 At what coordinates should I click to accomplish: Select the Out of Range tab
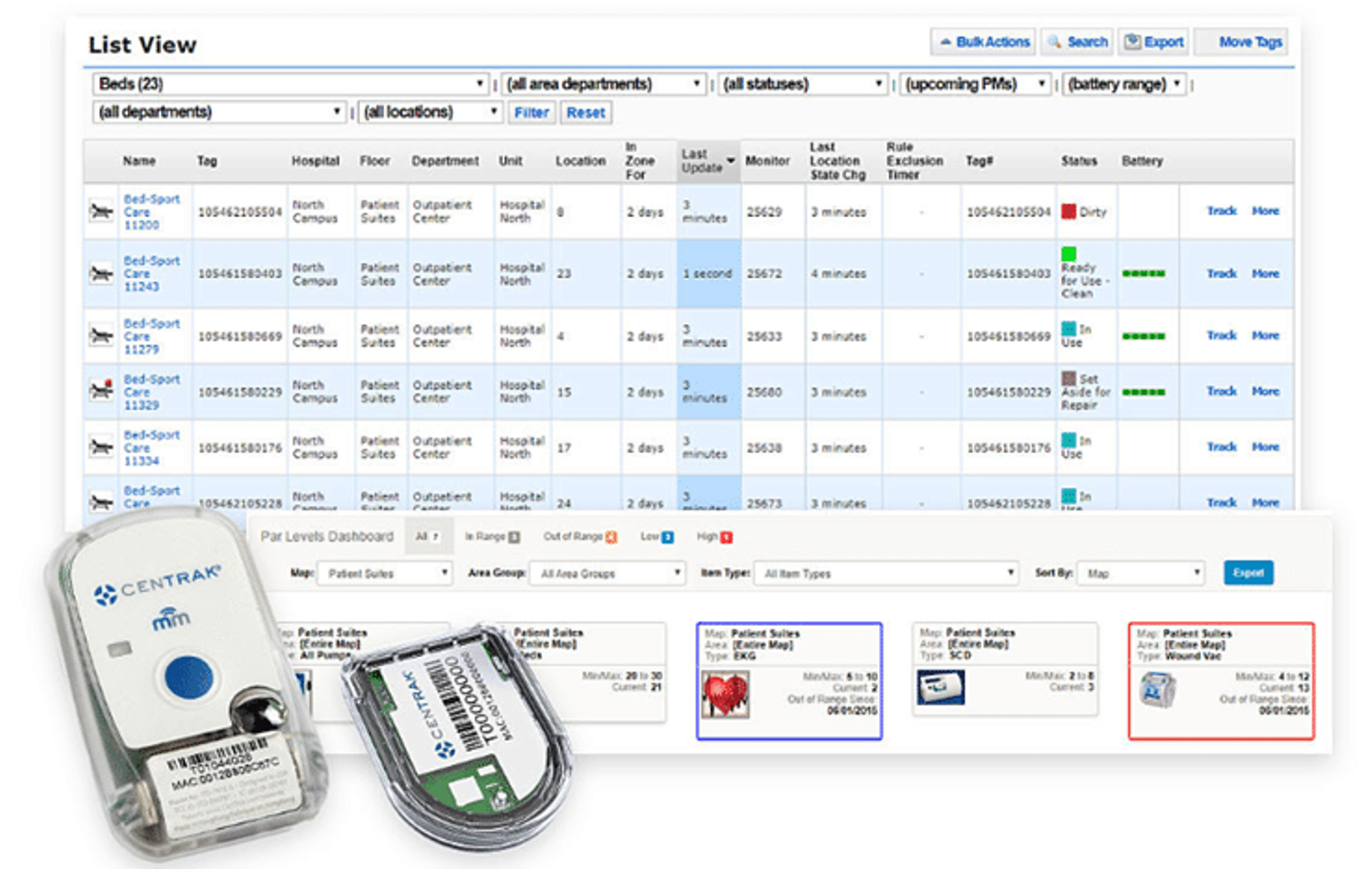[x=580, y=536]
